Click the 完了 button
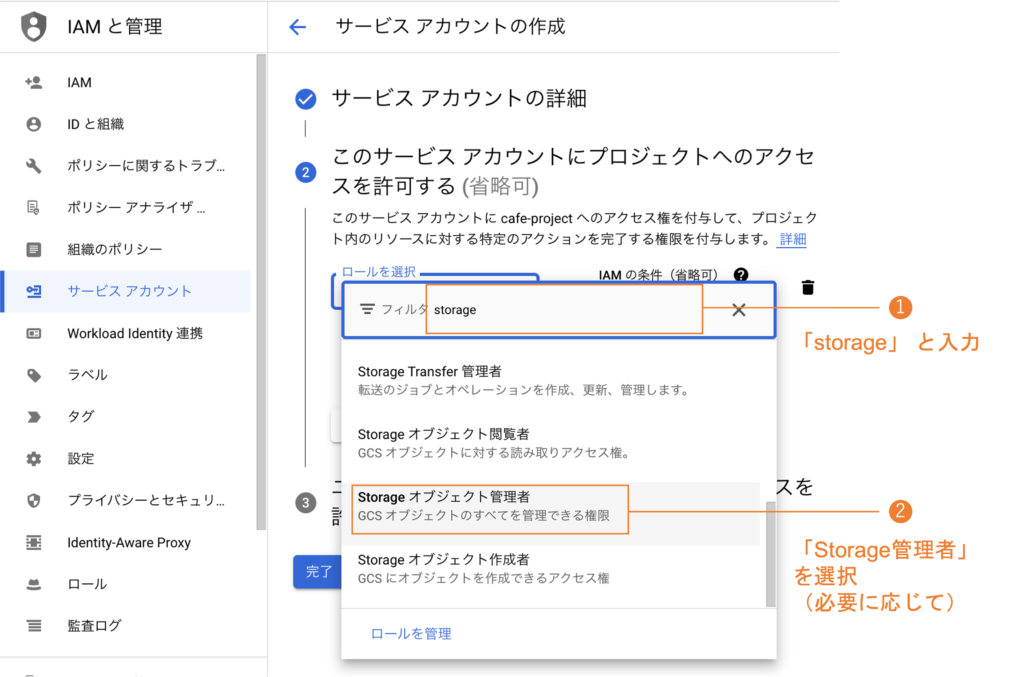This screenshot has width=1024, height=677. (318, 572)
